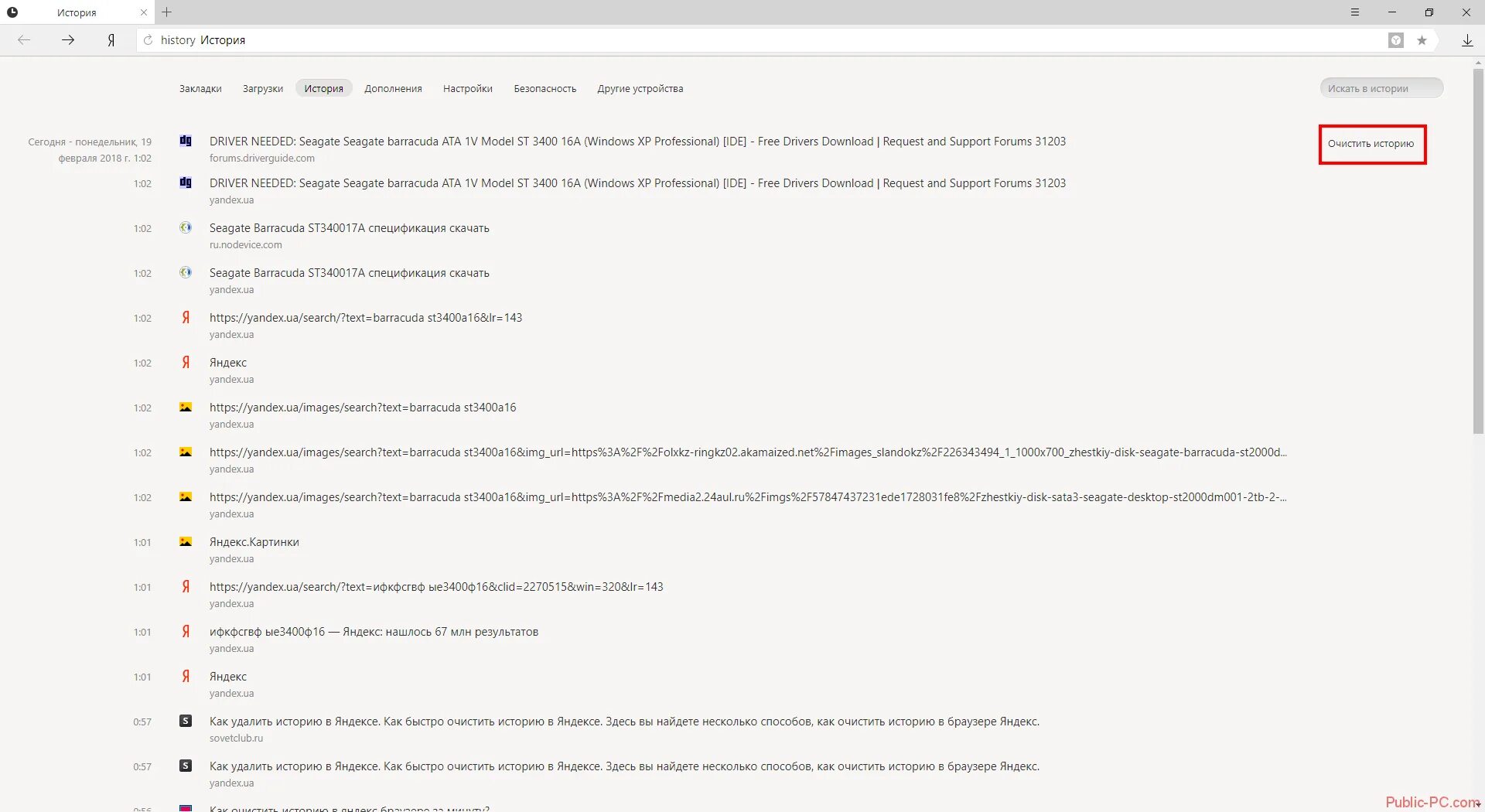The width and height of the screenshot is (1485, 812).
Task: Click Yandex favicon of clid=2270515 search entry
Action: point(186,586)
